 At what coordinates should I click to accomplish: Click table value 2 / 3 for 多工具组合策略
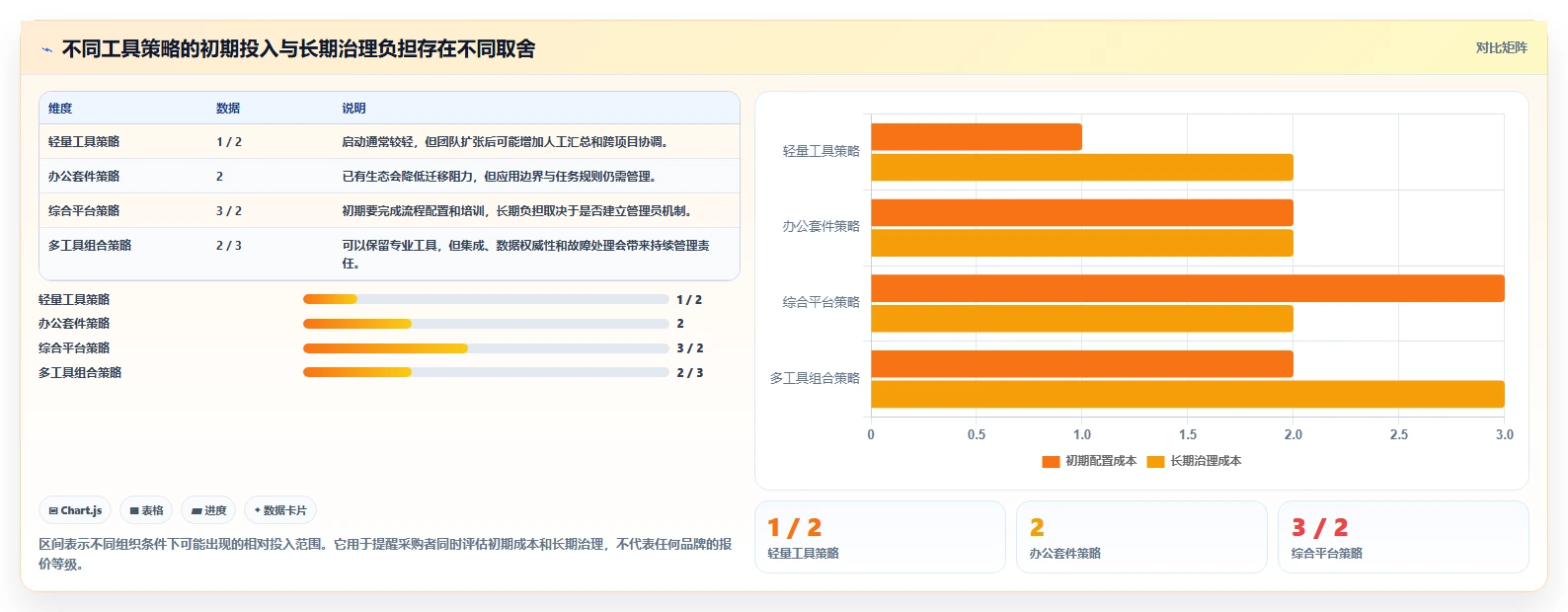coord(229,246)
